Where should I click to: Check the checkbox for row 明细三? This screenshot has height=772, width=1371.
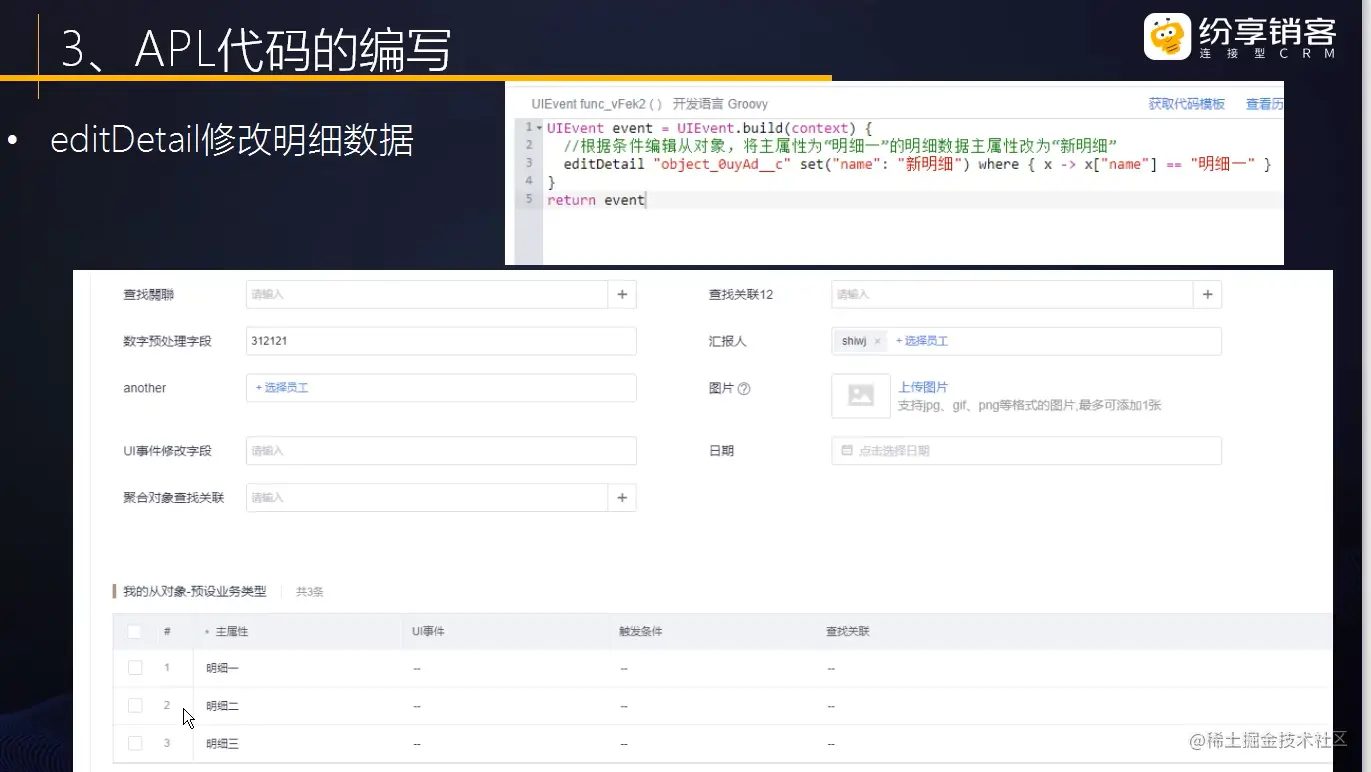click(x=135, y=743)
